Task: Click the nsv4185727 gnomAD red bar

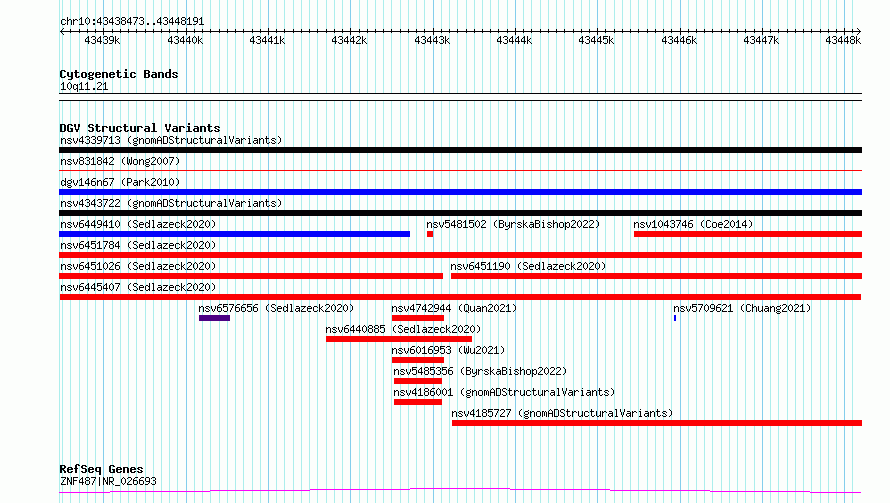Action: click(x=657, y=423)
